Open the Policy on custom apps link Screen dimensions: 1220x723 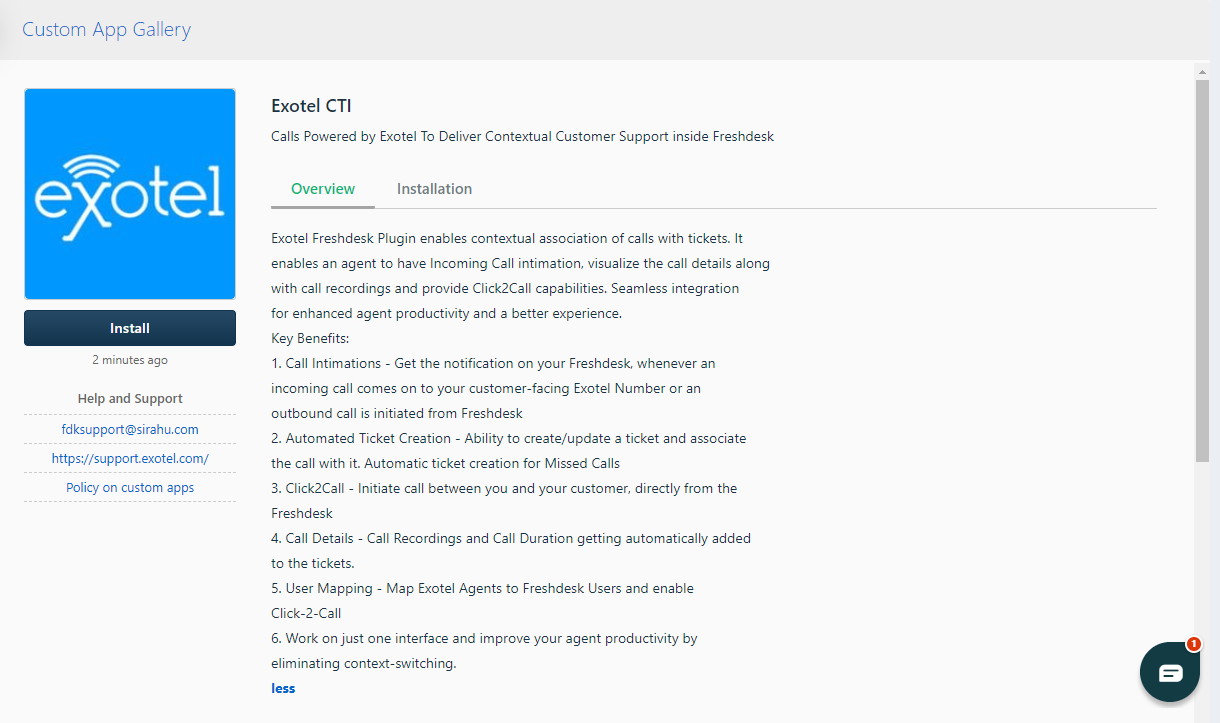coord(130,487)
